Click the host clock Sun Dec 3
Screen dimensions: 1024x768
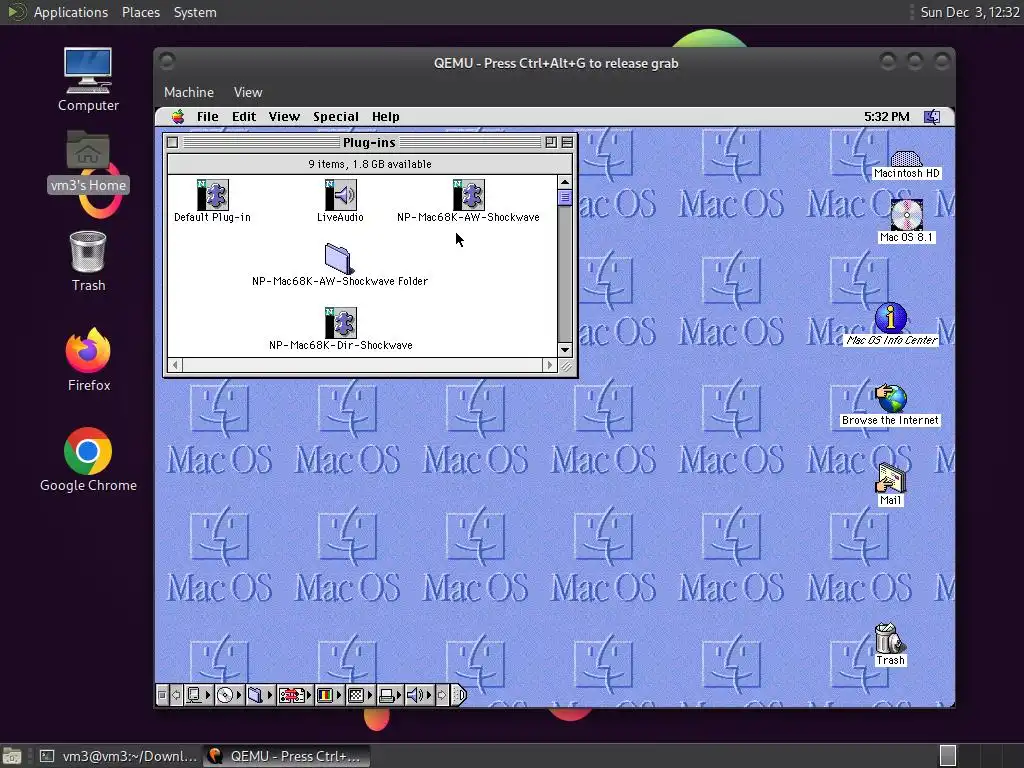(970, 12)
